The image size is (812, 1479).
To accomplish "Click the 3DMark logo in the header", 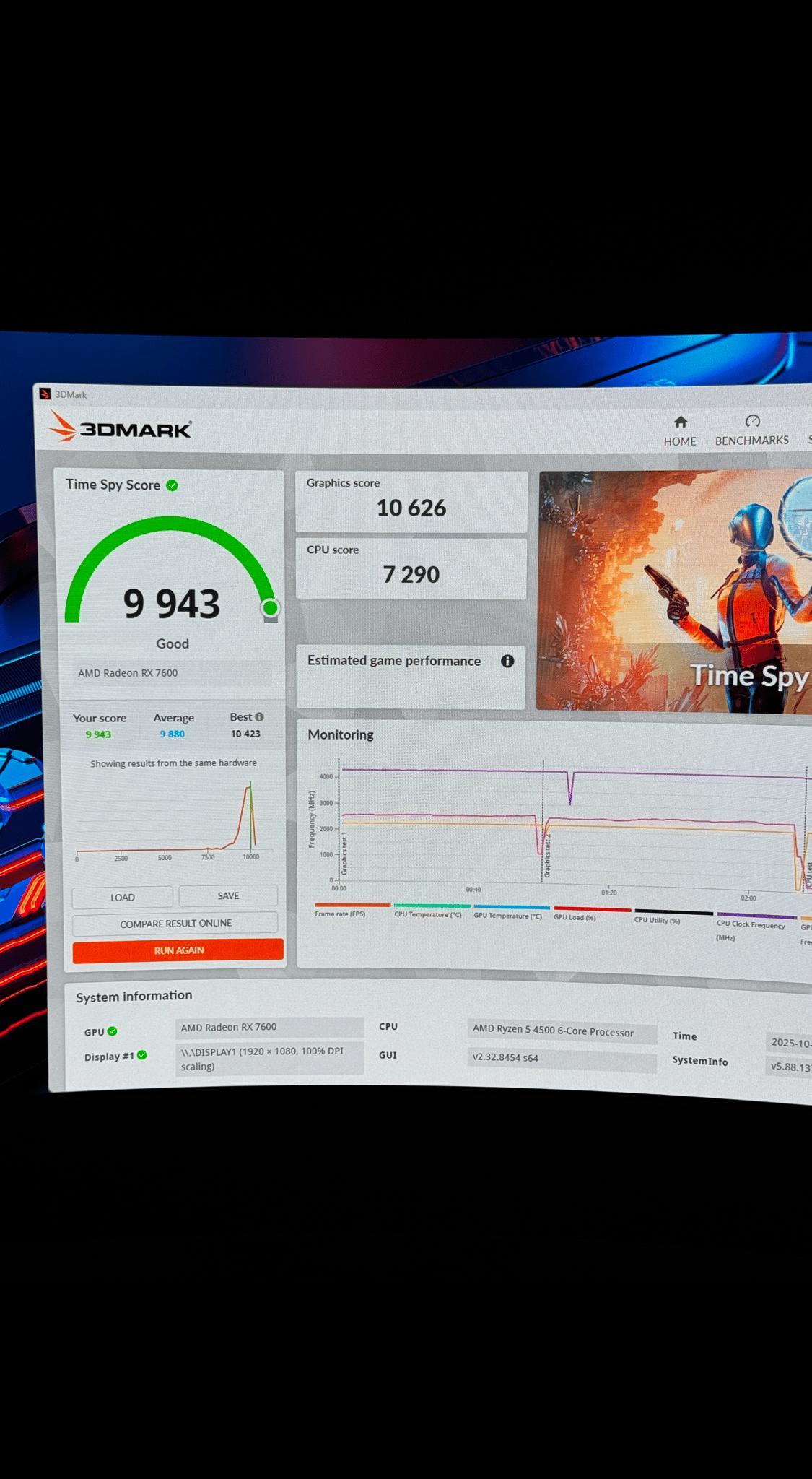I will (120, 427).
